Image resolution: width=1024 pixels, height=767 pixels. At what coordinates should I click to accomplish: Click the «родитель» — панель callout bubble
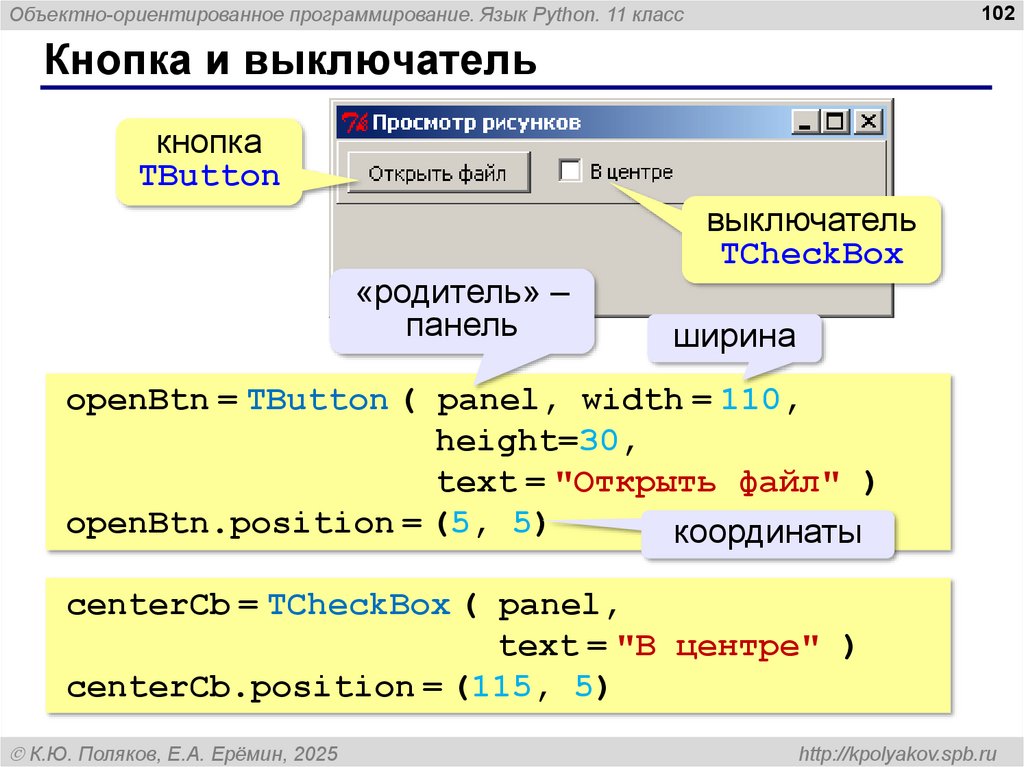tap(462, 311)
